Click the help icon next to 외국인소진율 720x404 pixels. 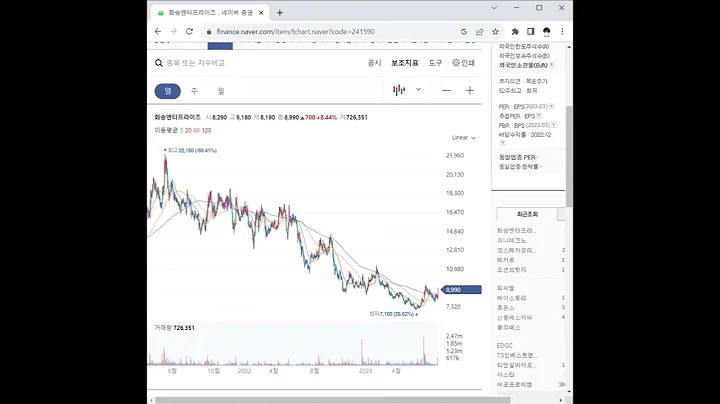pos(551,65)
